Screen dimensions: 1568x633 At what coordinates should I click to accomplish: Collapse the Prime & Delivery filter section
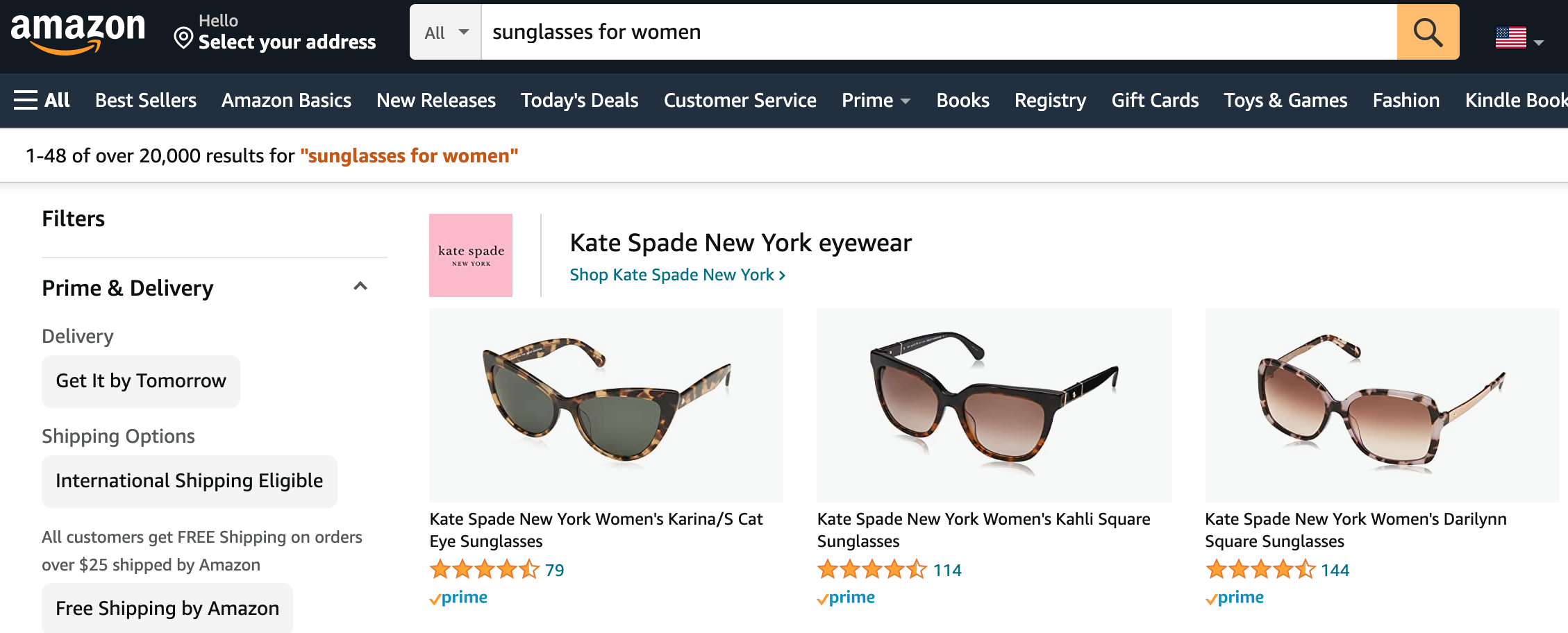pos(360,286)
